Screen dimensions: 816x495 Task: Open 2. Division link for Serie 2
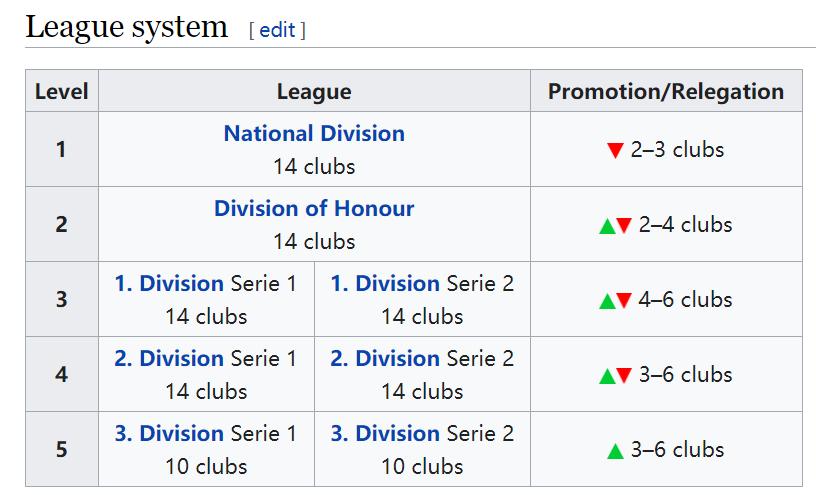[x=385, y=358]
